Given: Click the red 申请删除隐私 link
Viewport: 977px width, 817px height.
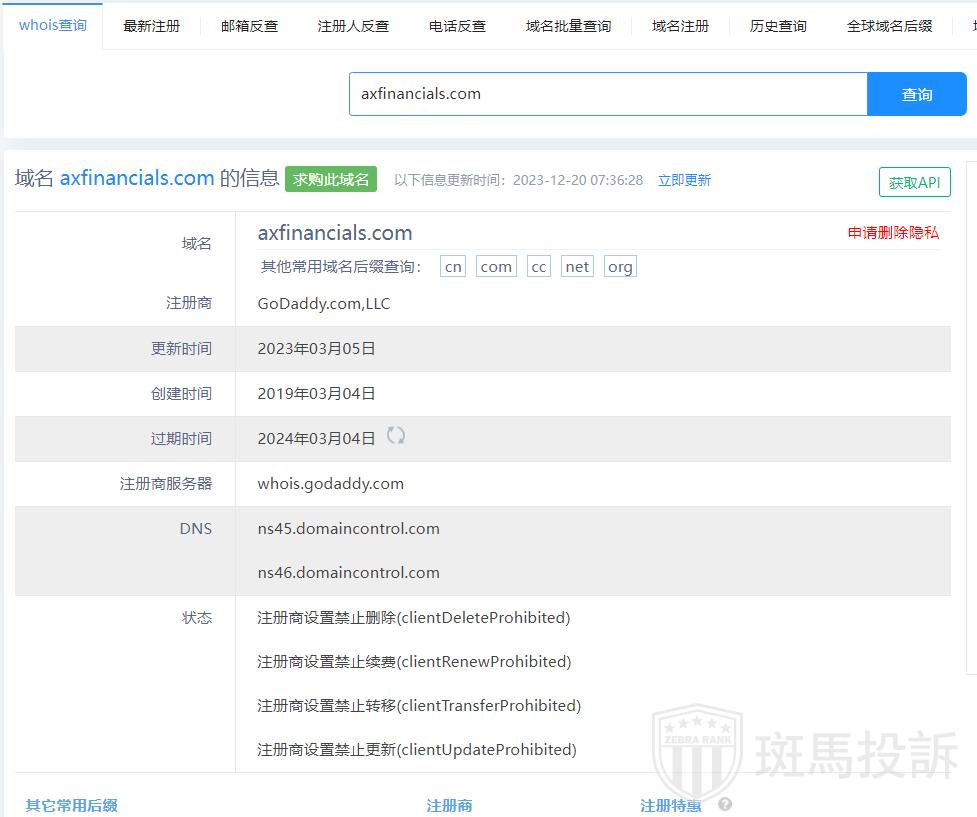Looking at the screenshot, I should pyautogui.click(x=893, y=233).
